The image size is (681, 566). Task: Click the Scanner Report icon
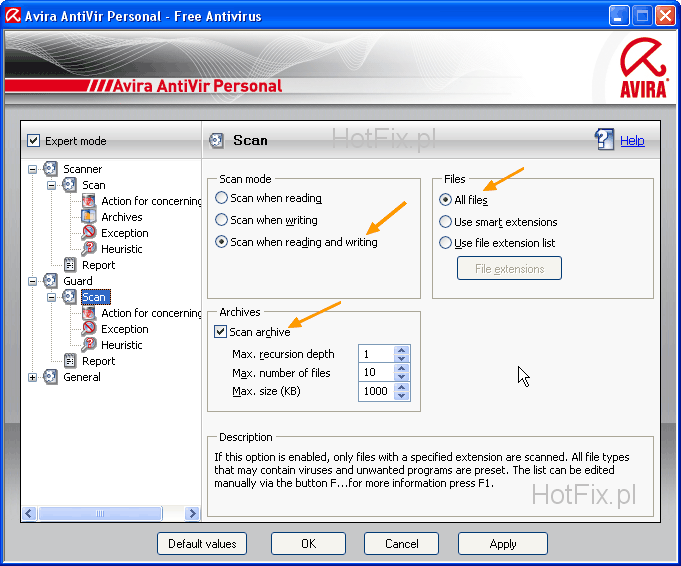(70, 265)
